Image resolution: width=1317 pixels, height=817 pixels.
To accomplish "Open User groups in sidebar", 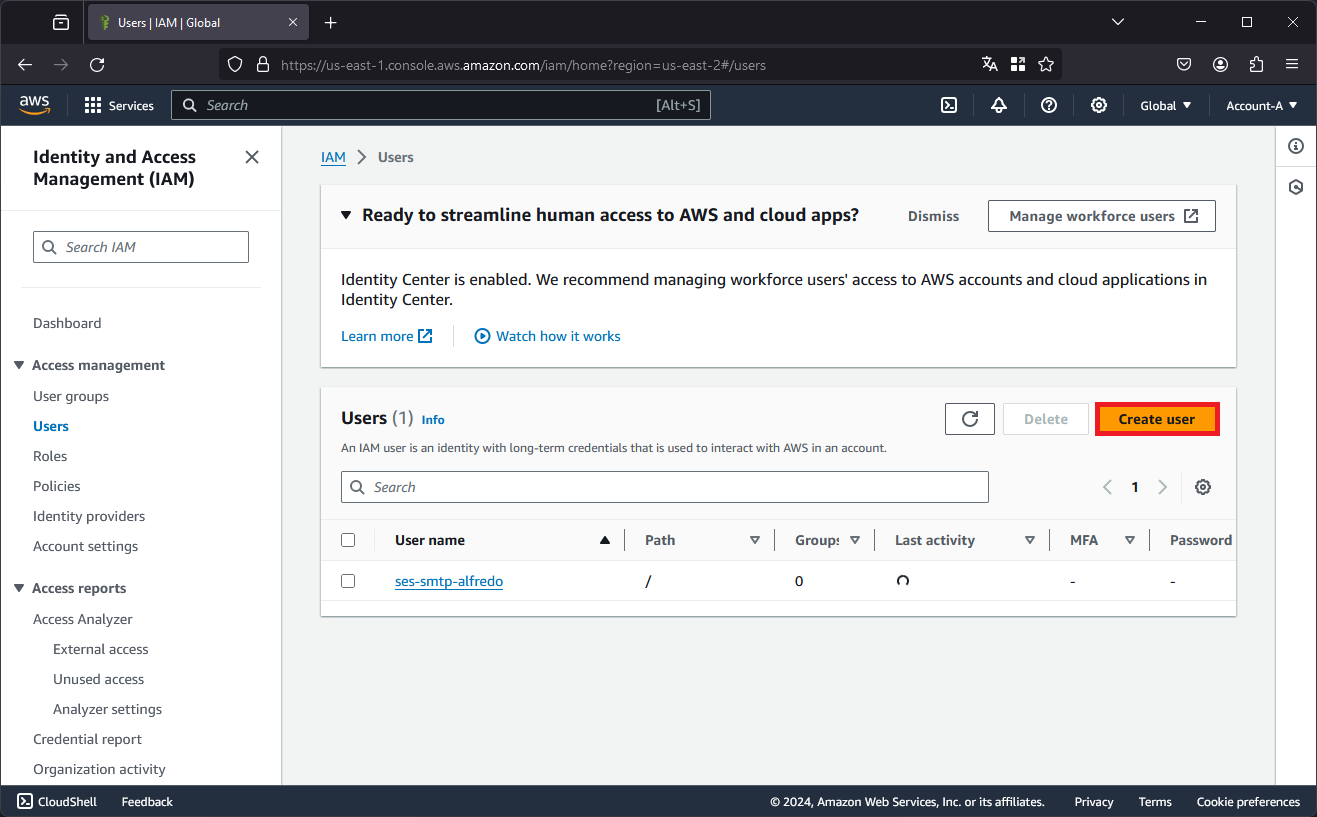I will click(71, 396).
